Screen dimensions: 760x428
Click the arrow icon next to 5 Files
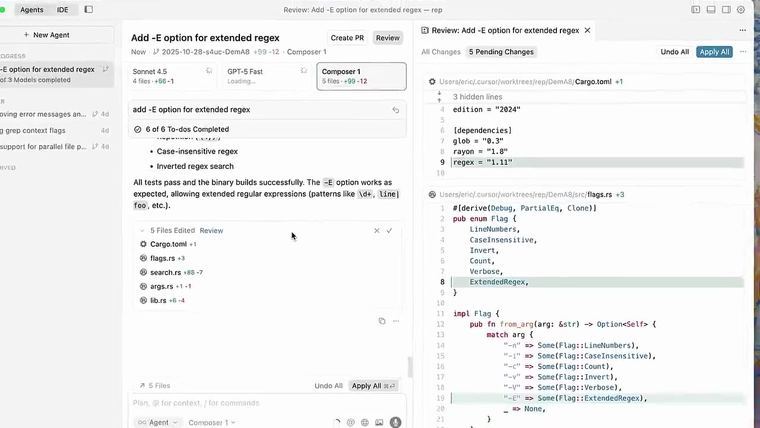click(142, 386)
